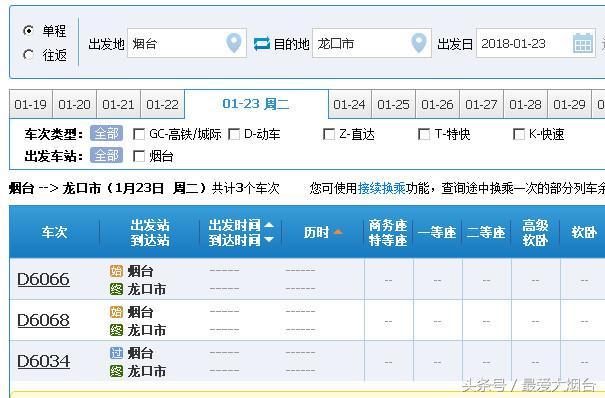
Task: Sort ascending by departure time arrow
Action: 269,225
